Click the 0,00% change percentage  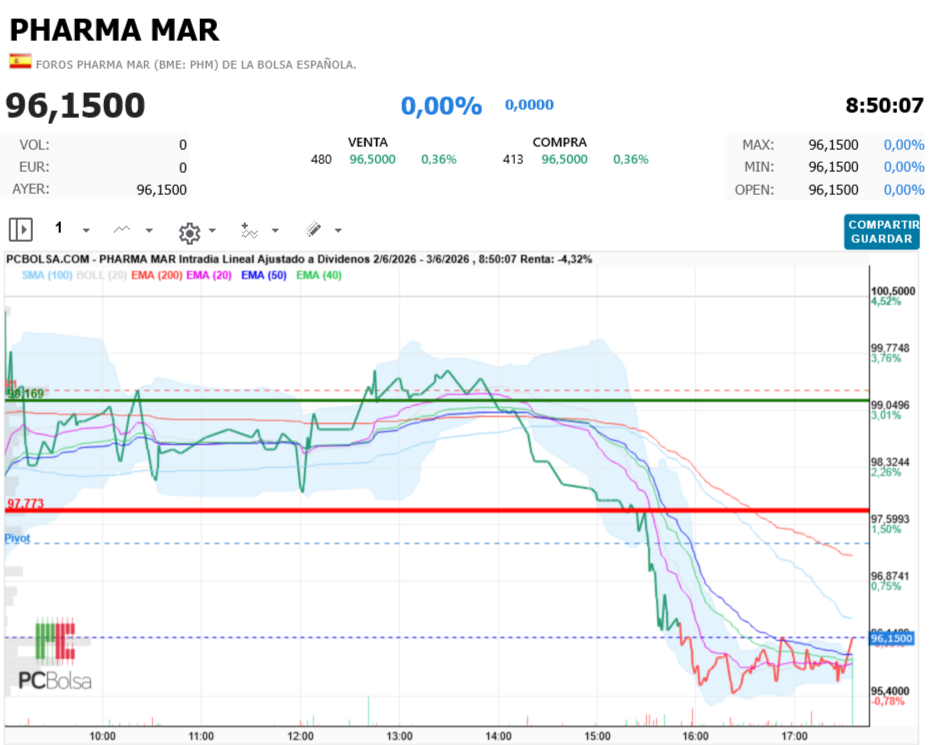click(x=441, y=106)
